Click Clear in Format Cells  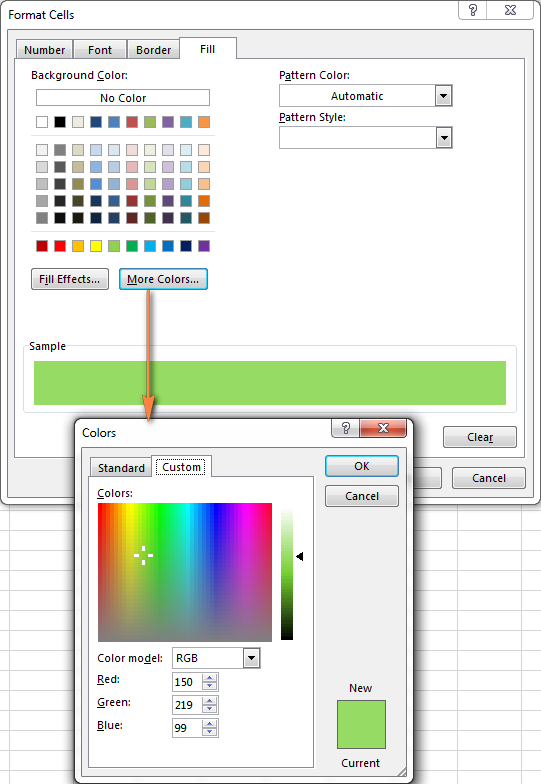click(480, 437)
